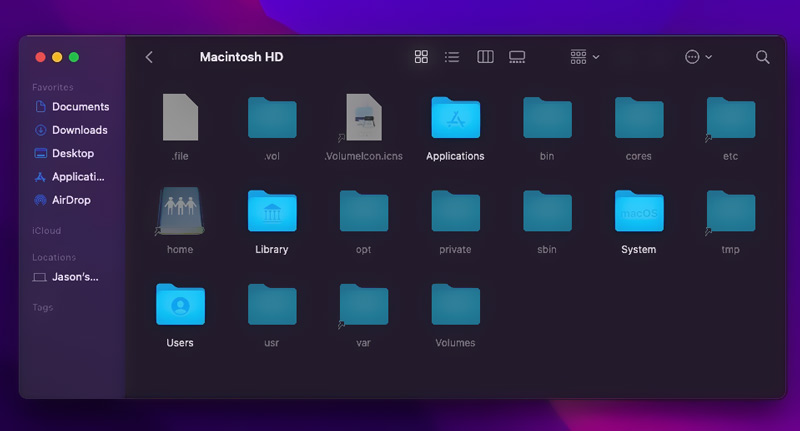Switch to icon grid view
The height and width of the screenshot is (431, 800).
tap(421, 57)
